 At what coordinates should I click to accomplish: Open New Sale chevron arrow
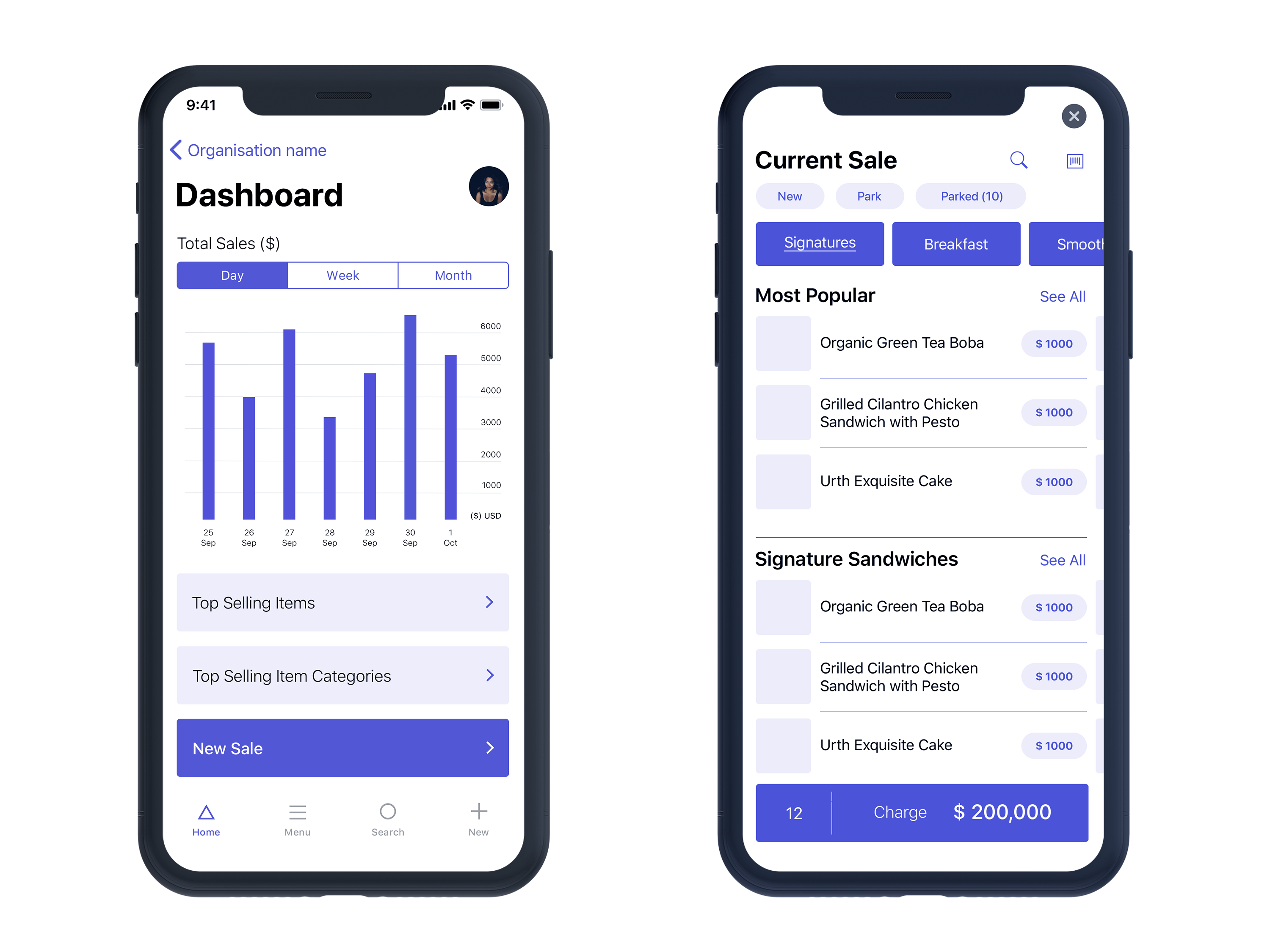click(489, 748)
